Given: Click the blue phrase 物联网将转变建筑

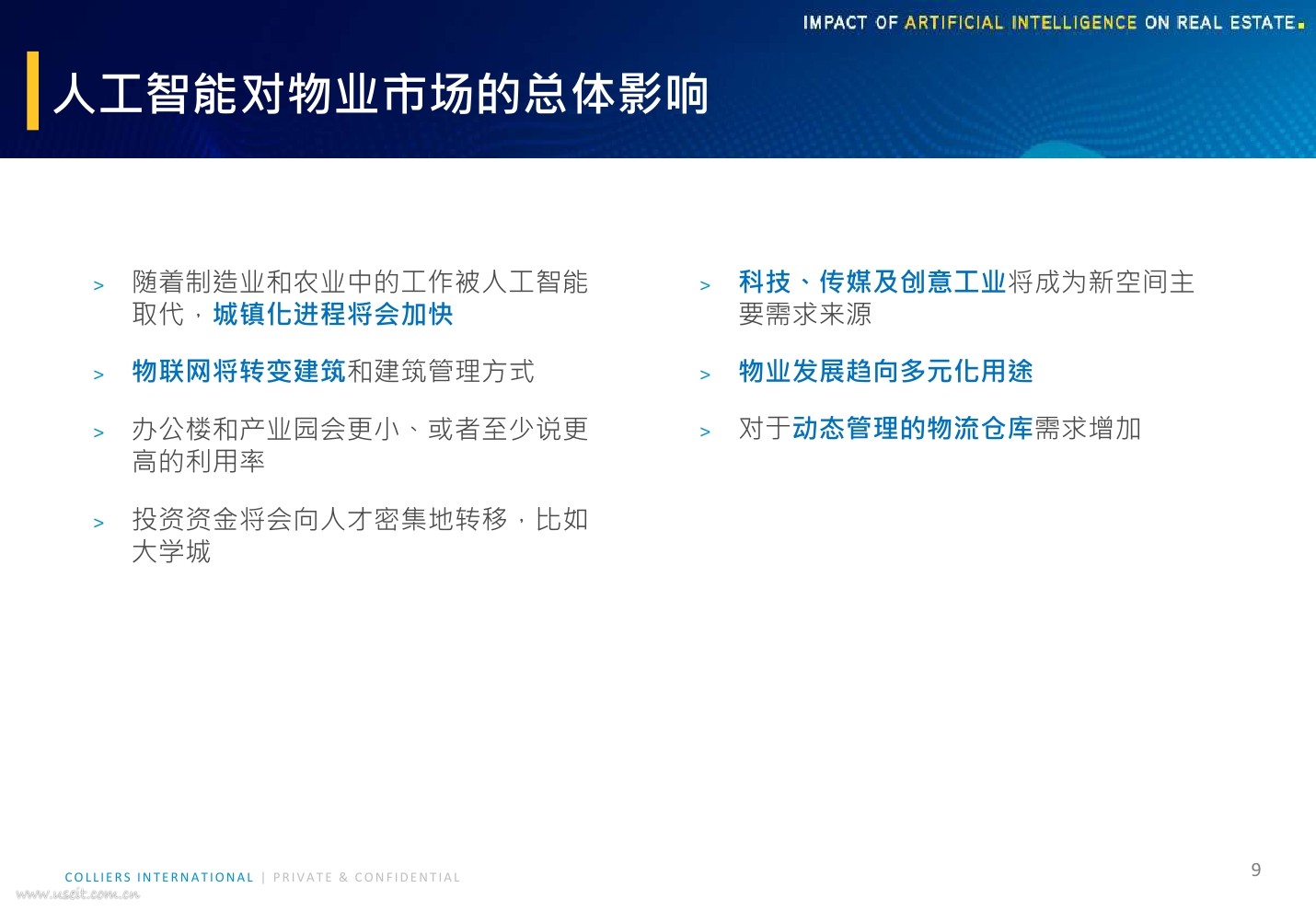Looking at the screenshot, I should click(238, 372).
